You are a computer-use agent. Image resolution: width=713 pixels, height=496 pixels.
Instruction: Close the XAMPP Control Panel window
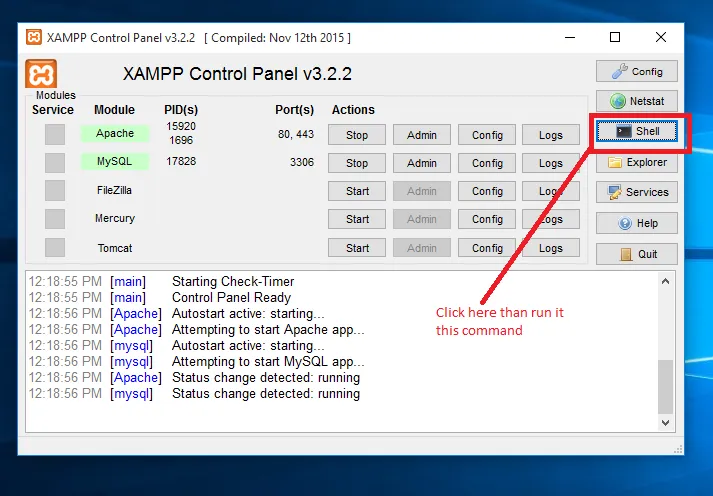pos(661,37)
